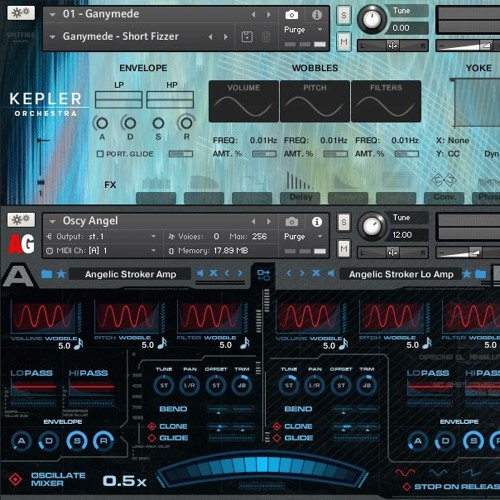Screen dimensions: 500x500
Task: Show info for the Ganymede instrument
Action: point(317,15)
